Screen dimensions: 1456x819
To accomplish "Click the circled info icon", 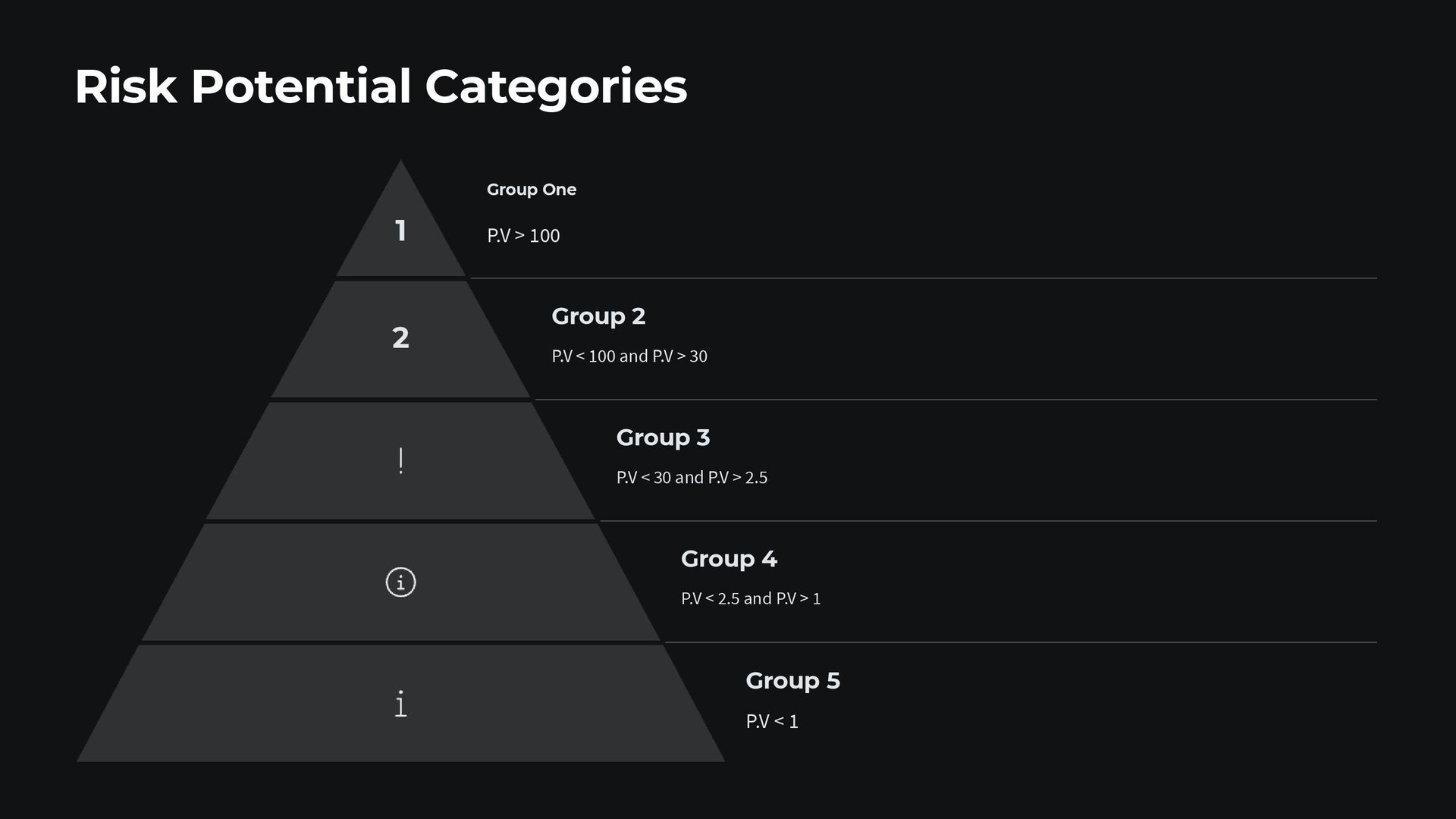I will click(400, 582).
